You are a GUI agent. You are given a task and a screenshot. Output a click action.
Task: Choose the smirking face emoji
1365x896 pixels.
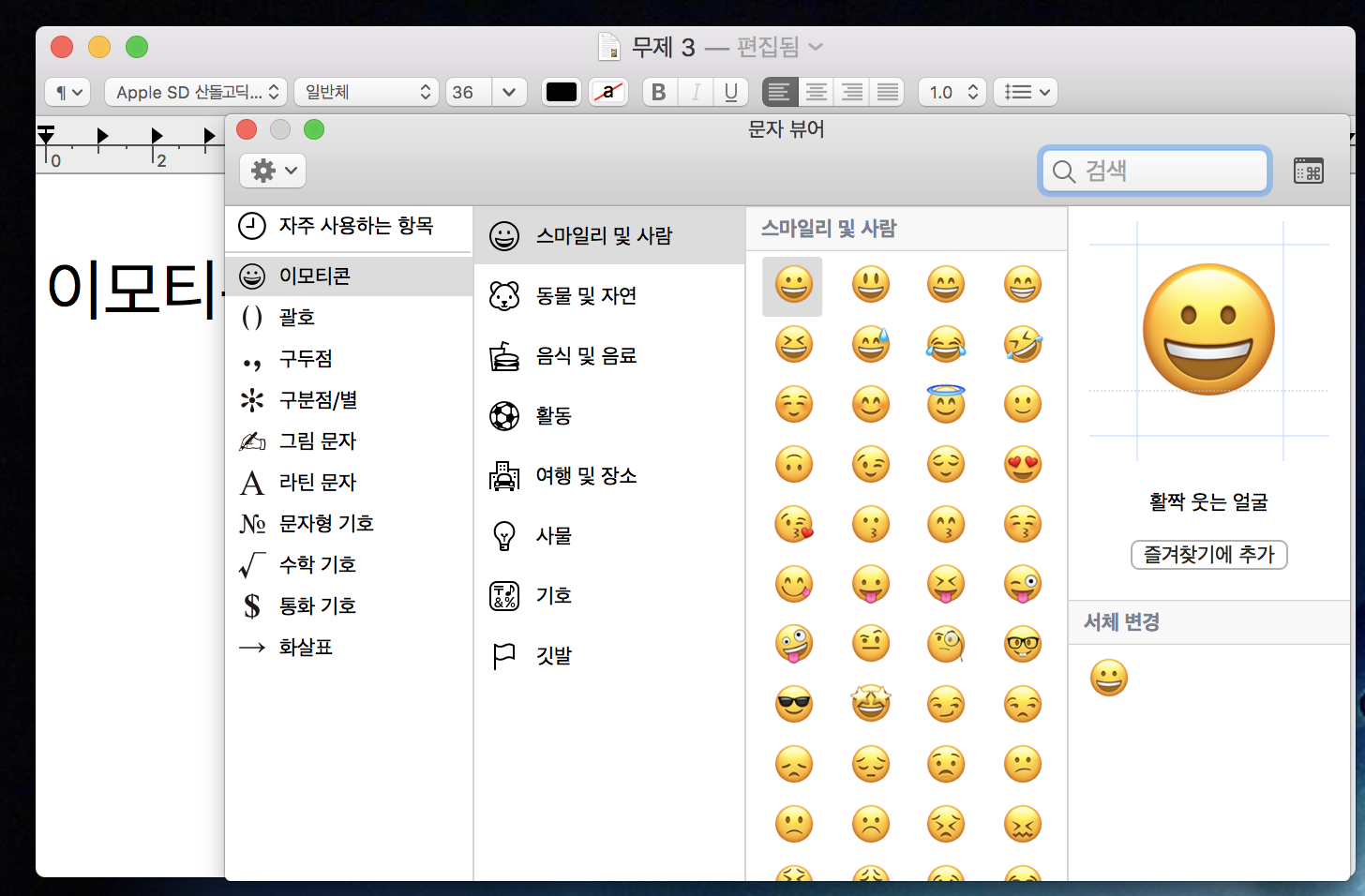click(x=946, y=704)
